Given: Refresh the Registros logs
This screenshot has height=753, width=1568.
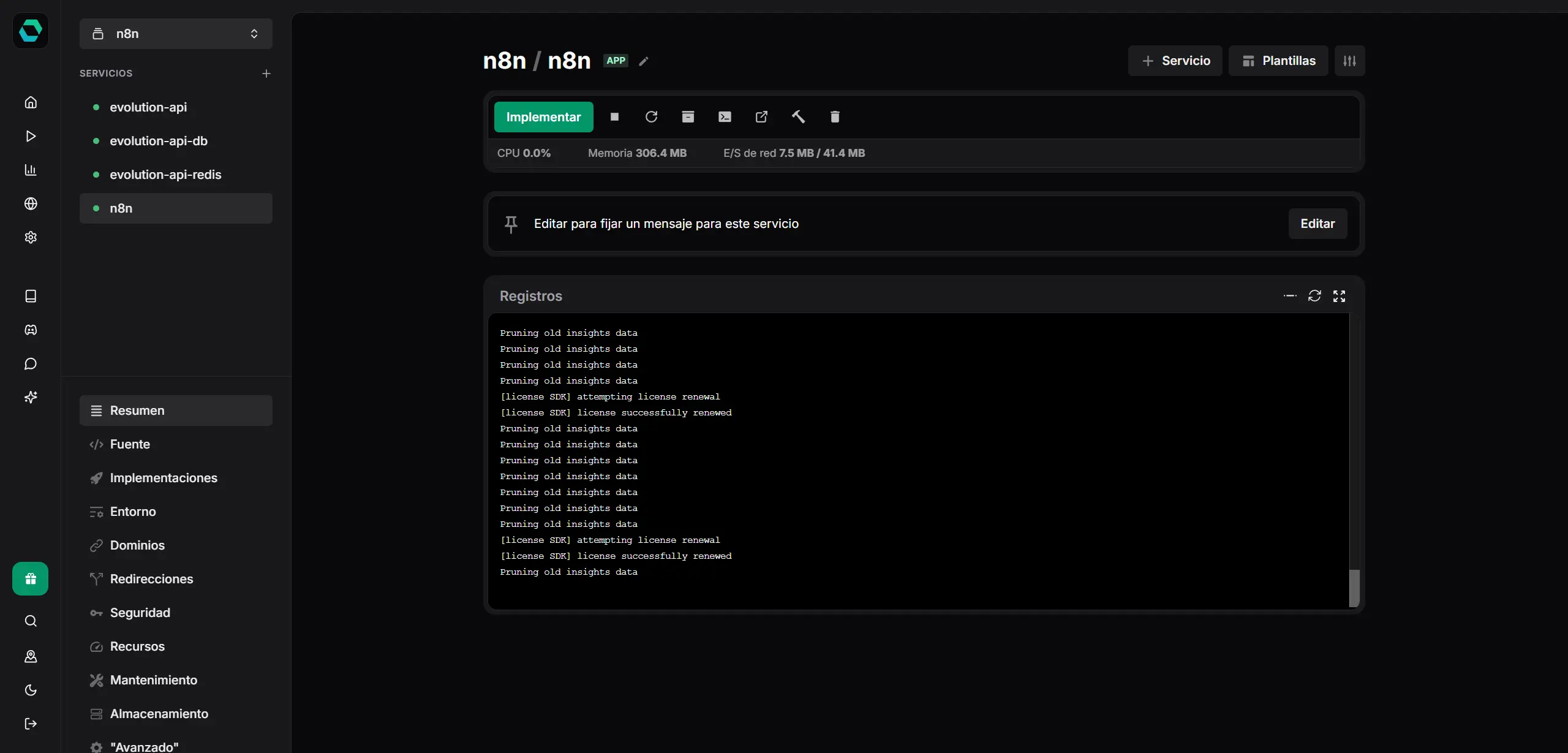Looking at the screenshot, I should (x=1314, y=296).
